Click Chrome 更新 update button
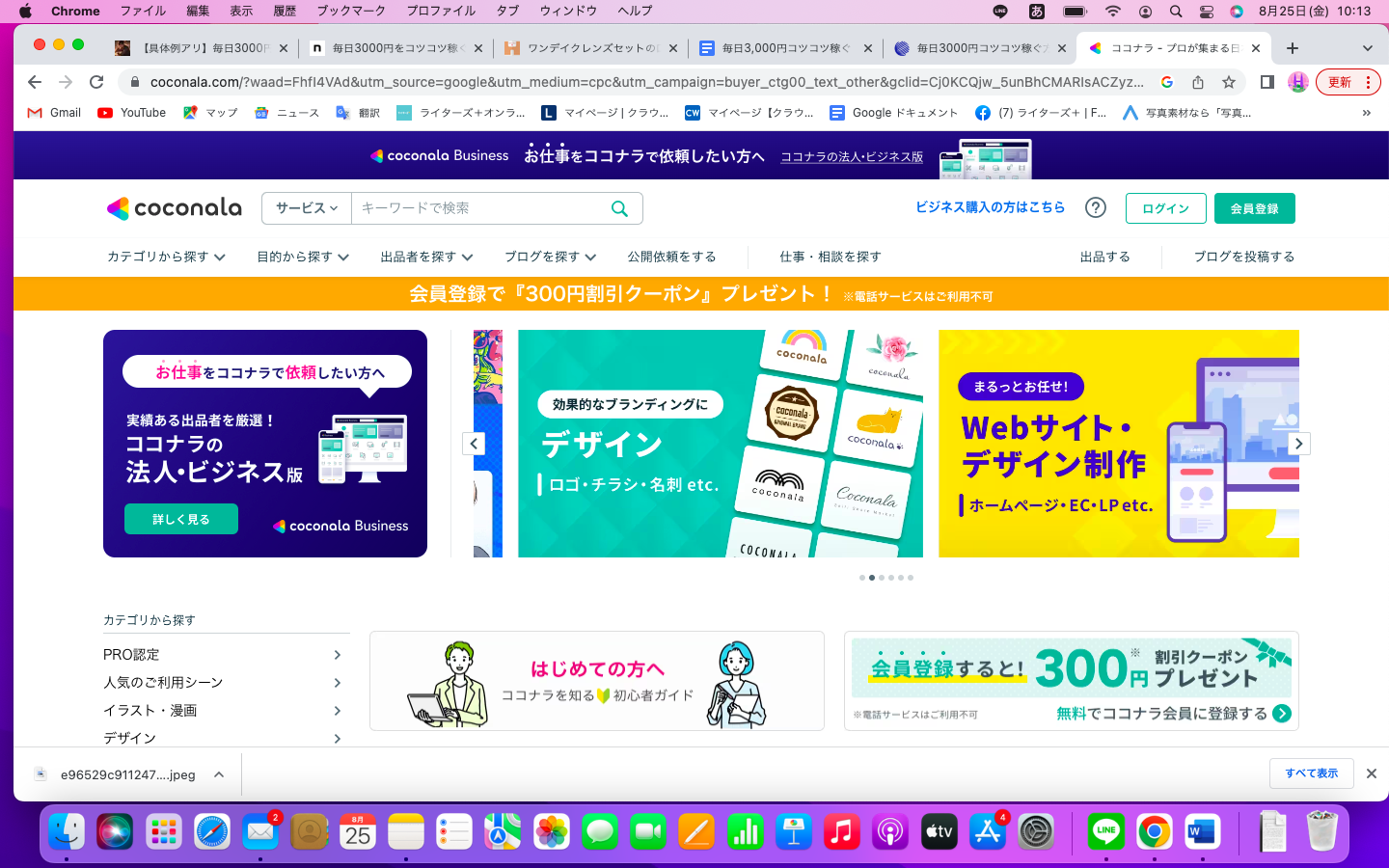 pyautogui.click(x=1348, y=82)
